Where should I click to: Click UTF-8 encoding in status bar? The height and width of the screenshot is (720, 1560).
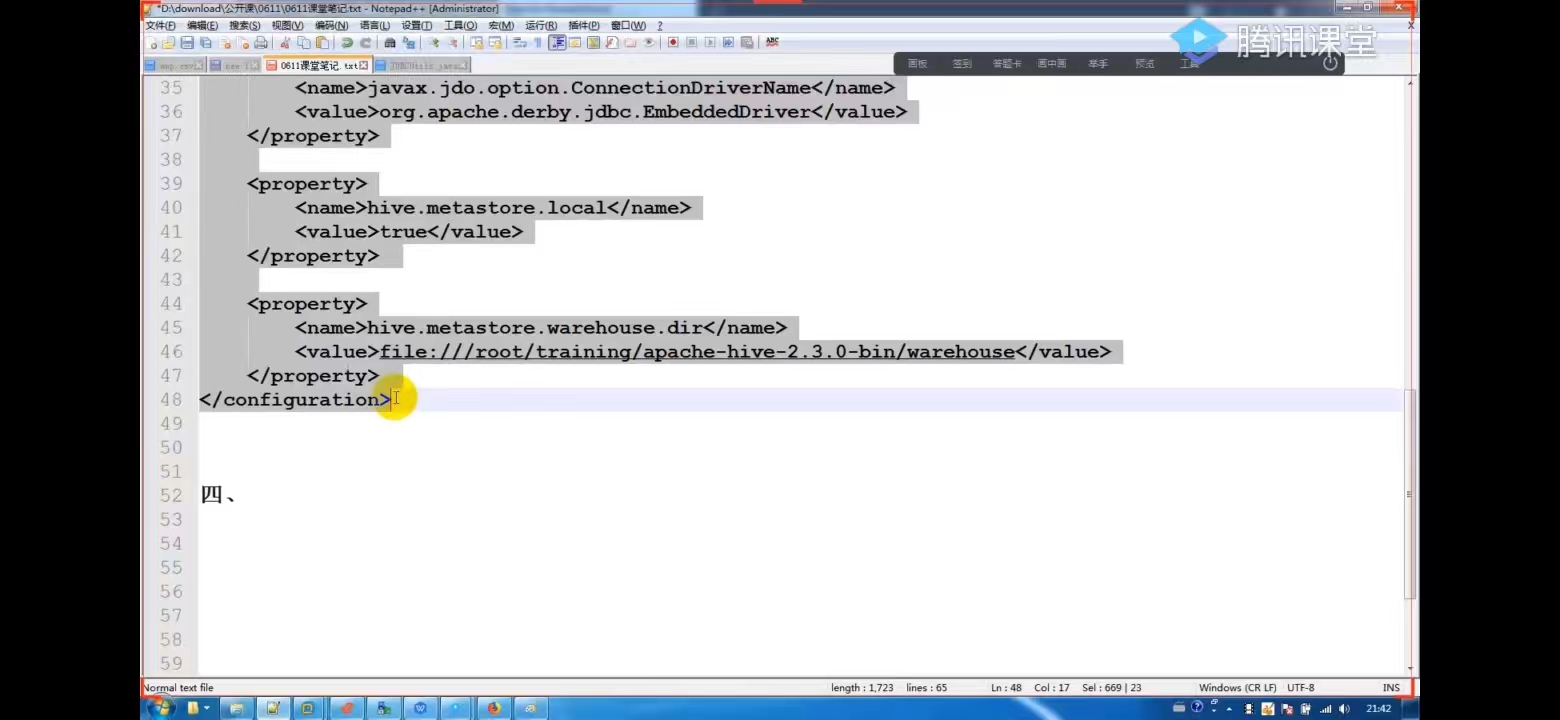tap(1301, 688)
